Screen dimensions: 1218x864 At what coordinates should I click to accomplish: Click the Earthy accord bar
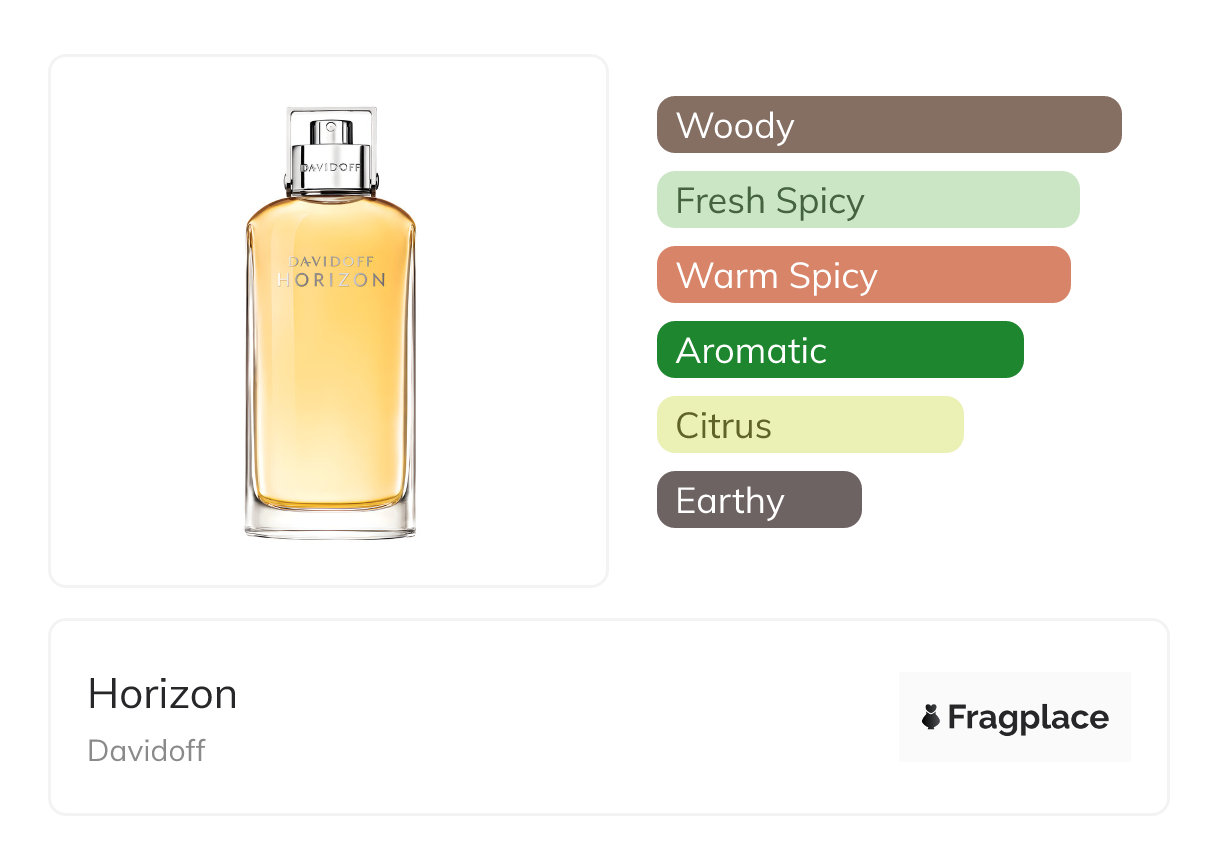[x=759, y=500]
